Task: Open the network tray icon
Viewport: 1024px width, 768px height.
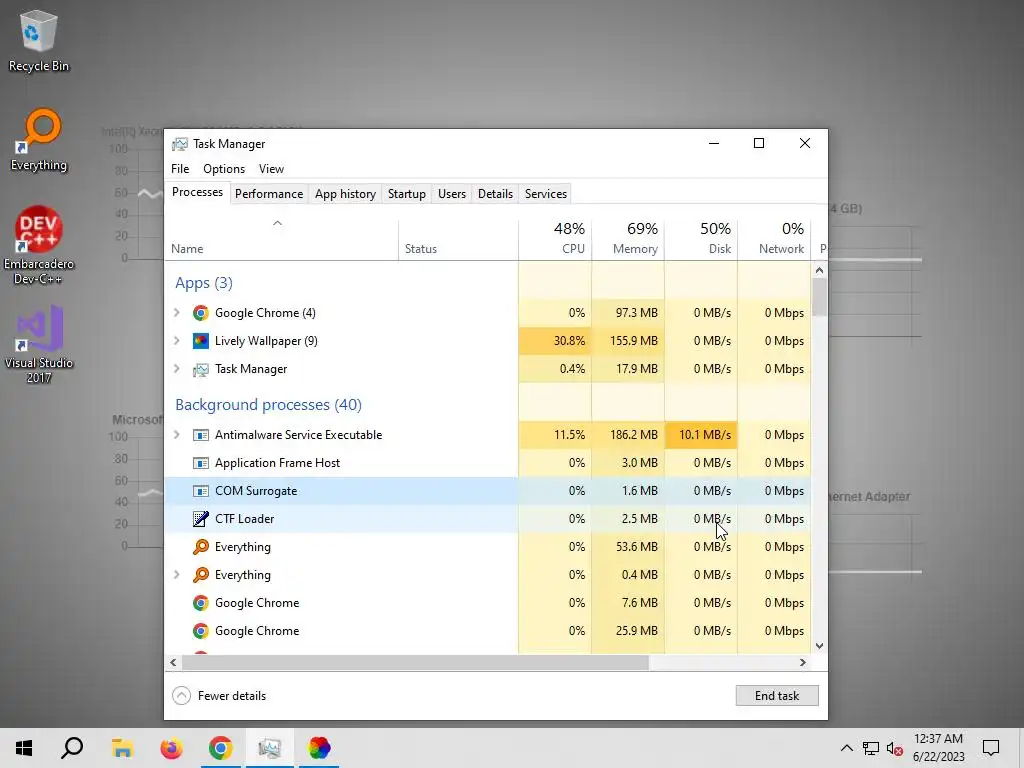Action: point(871,748)
